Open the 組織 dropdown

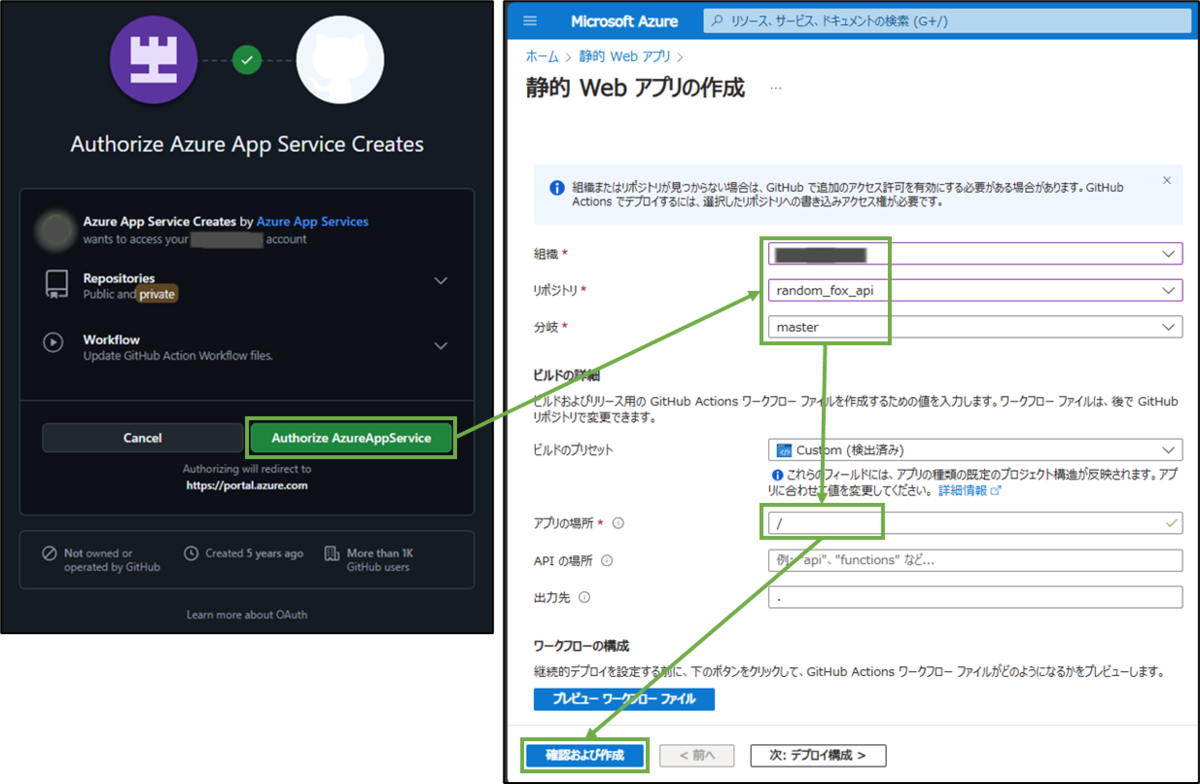pyautogui.click(x=975, y=254)
